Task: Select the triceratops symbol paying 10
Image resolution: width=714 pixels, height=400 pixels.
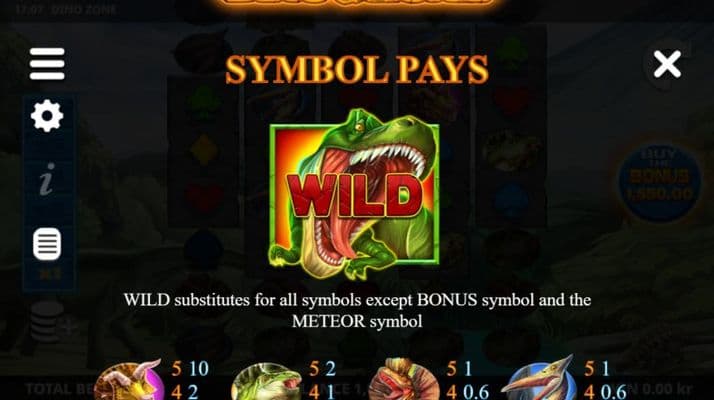Action: [x=129, y=380]
